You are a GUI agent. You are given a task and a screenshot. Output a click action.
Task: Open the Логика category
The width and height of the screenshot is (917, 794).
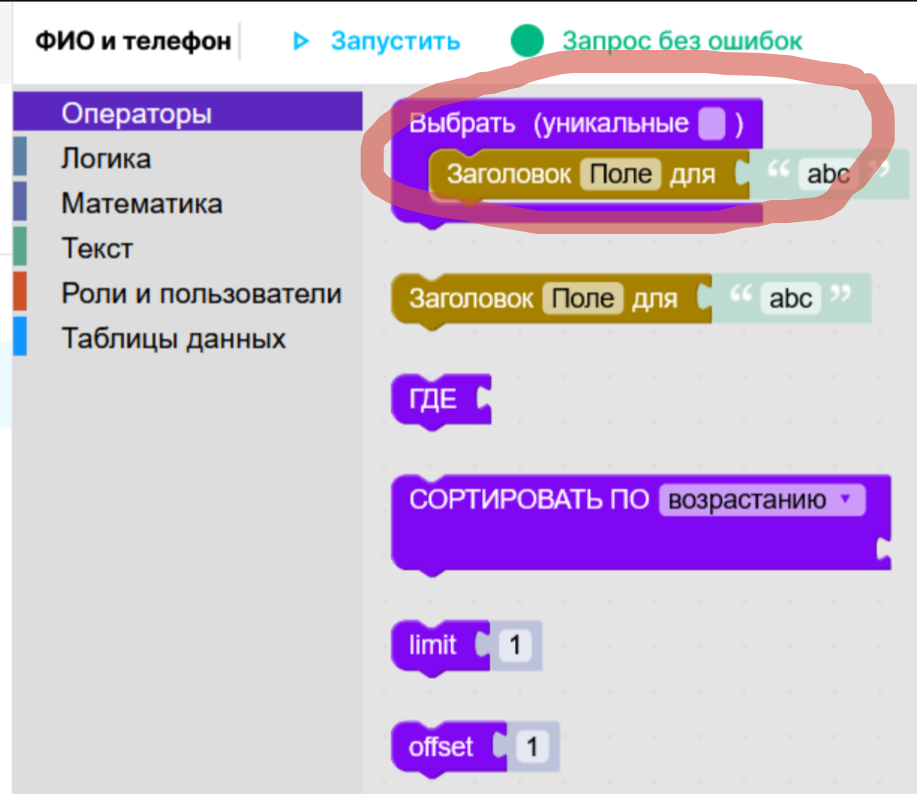click(106, 159)
